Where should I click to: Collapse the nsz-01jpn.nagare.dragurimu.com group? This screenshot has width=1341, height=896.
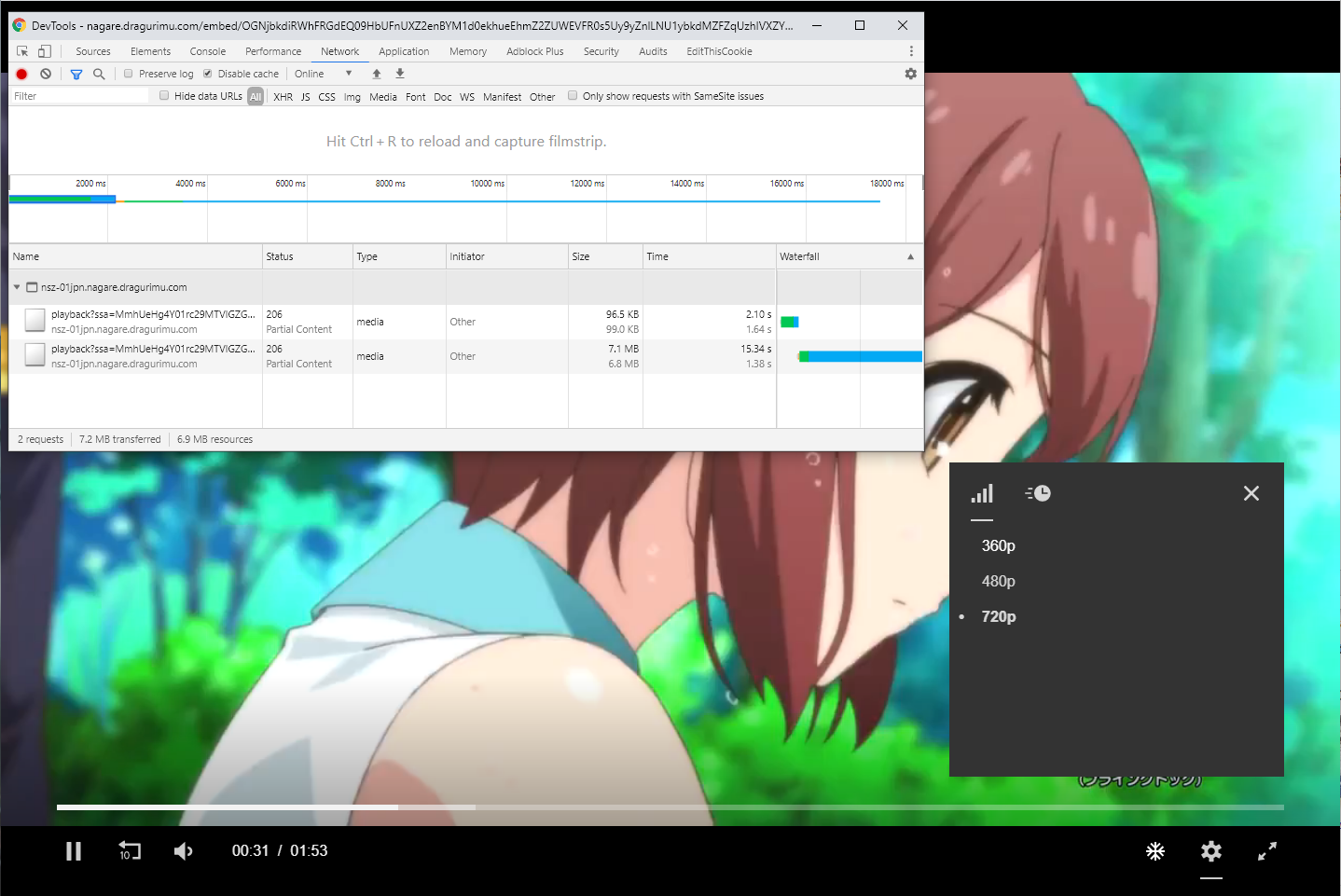pos(17,287)
